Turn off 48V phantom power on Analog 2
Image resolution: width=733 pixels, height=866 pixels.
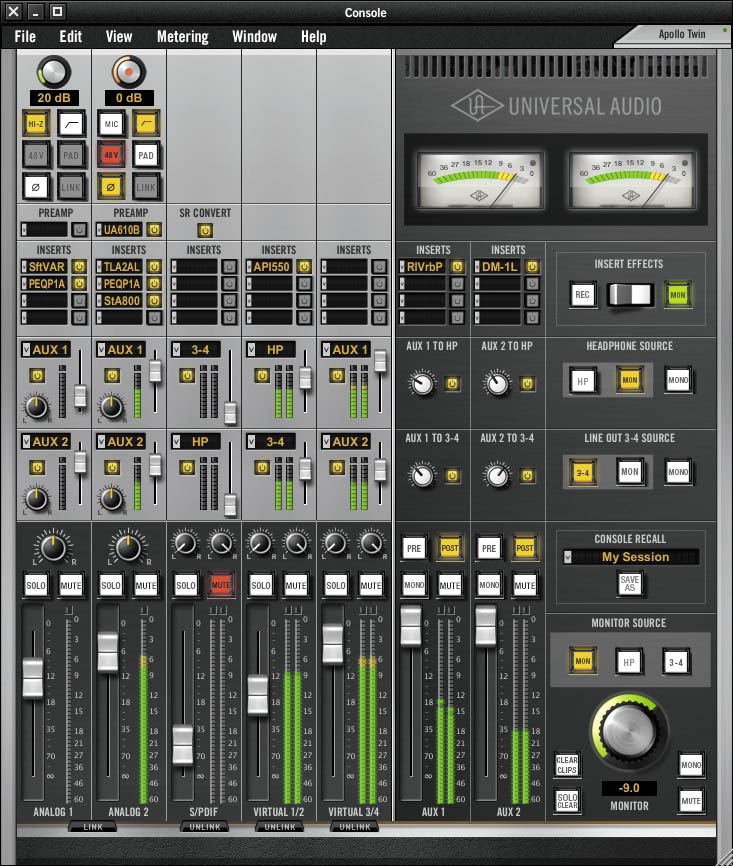110,156
